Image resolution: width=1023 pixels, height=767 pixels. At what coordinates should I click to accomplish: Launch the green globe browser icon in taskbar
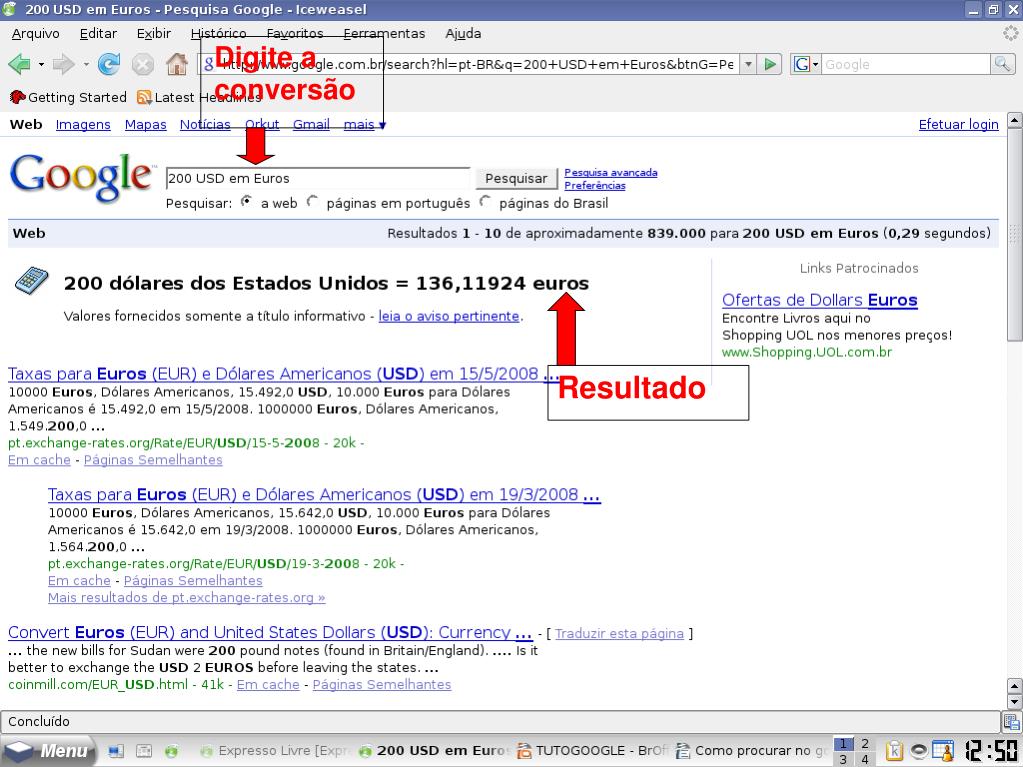click(172, 751)
